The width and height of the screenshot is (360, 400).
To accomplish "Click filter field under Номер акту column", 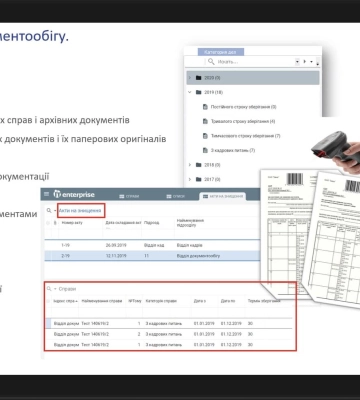I will 81,233.
